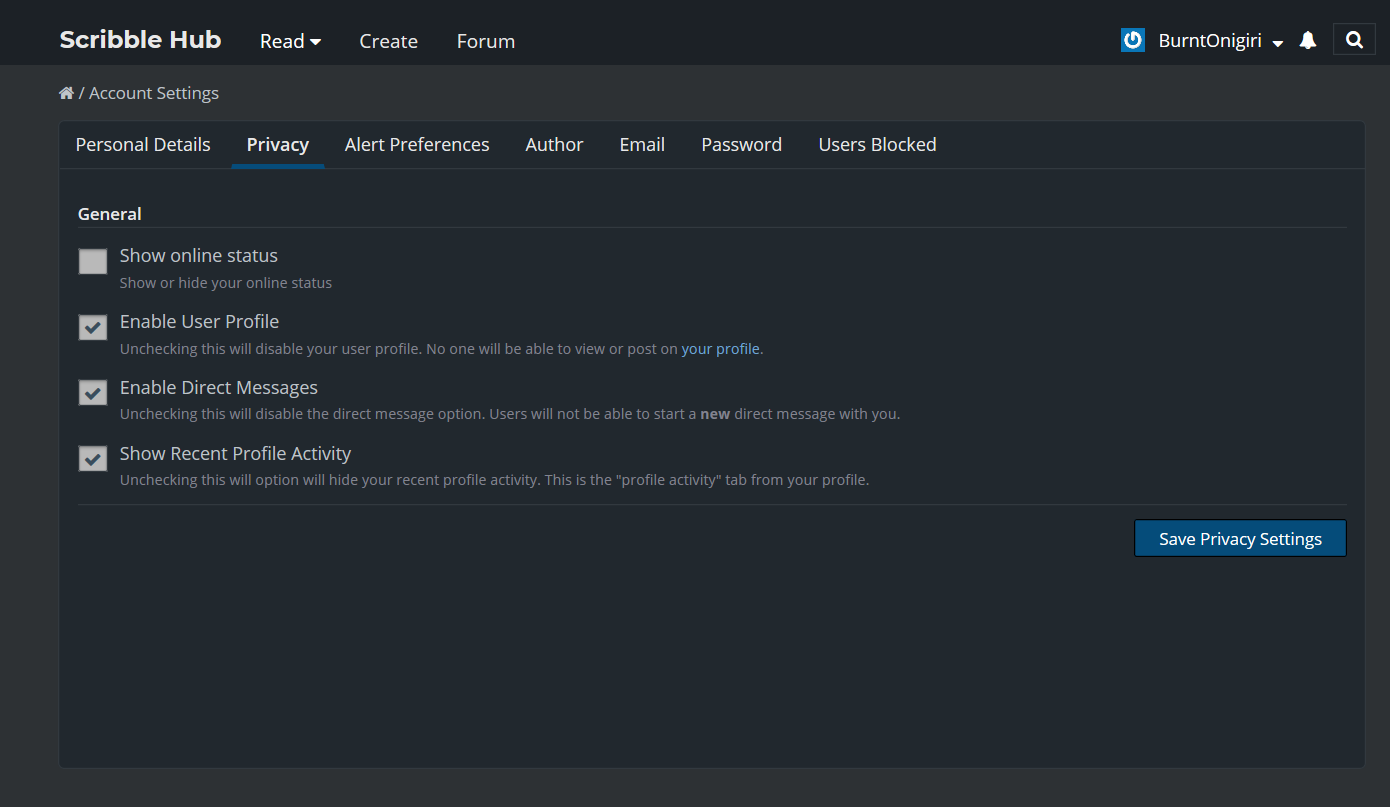Click the Scribble Hub logo
The width and height of the screenshot is (1390, 807).
[140, 40]
